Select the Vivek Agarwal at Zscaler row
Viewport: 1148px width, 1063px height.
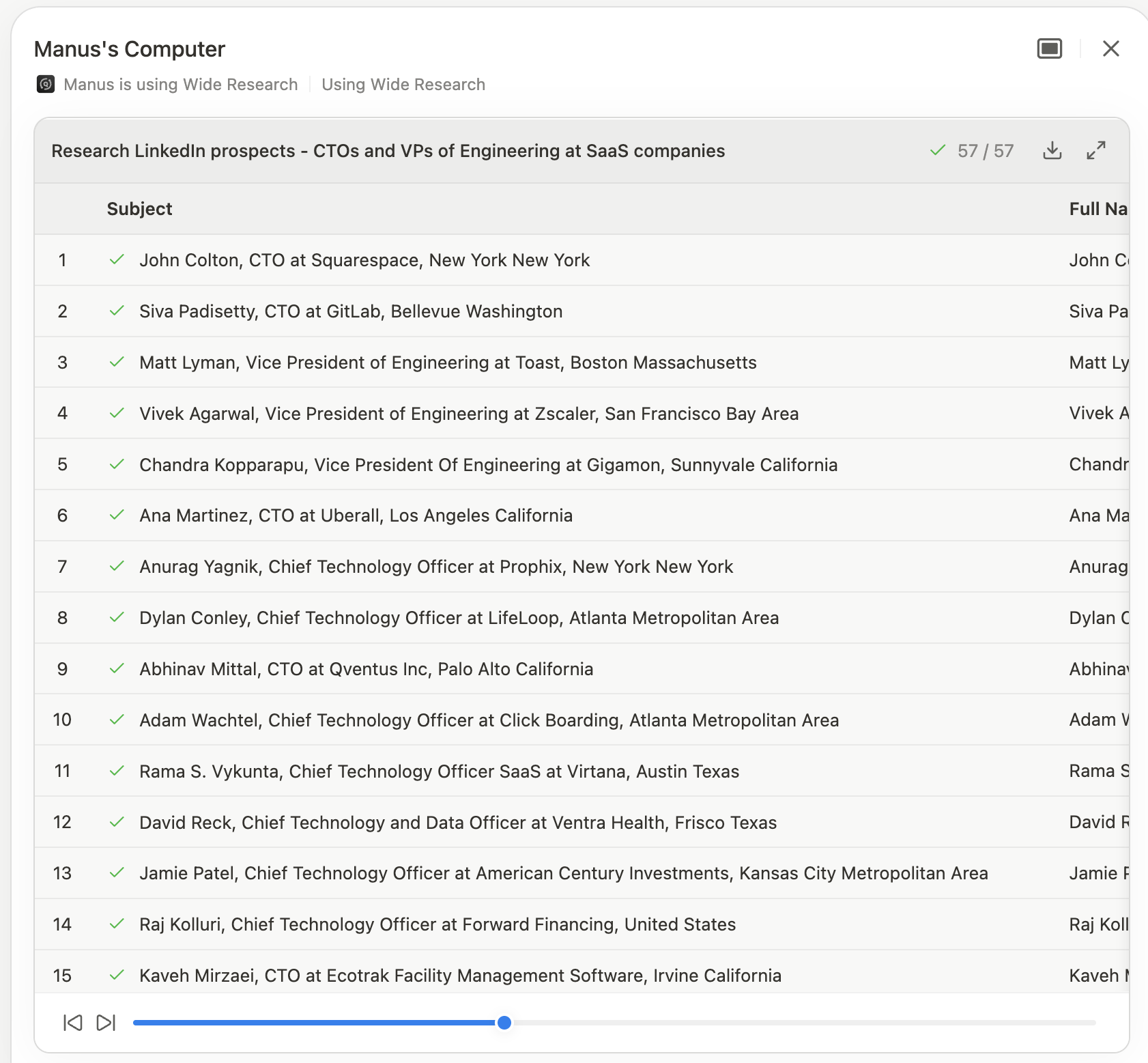[582, 413]
